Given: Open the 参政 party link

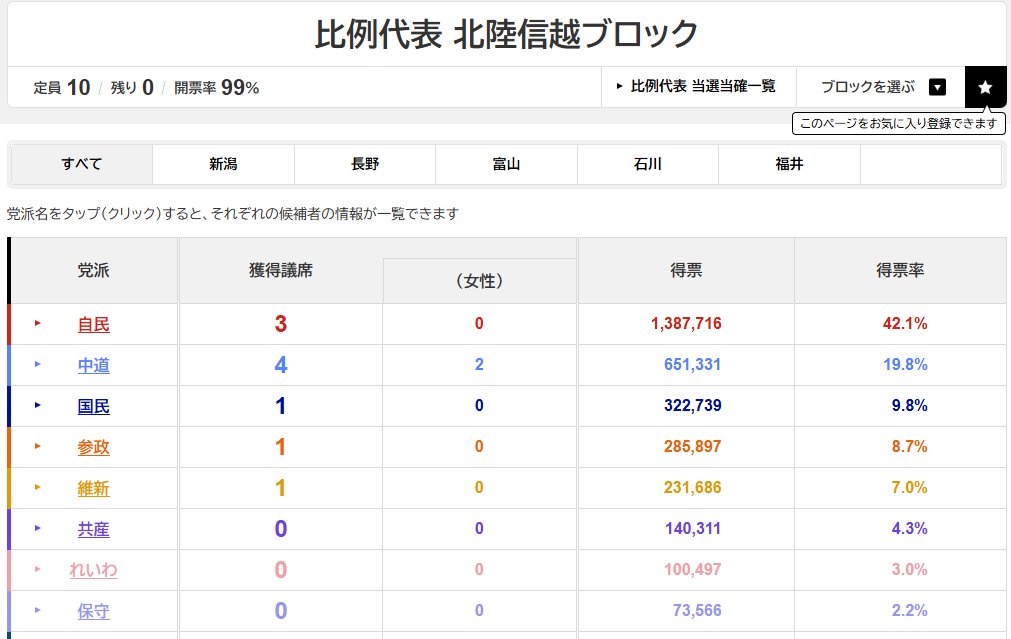Looking at the screenshot, I should coord(93,447).
